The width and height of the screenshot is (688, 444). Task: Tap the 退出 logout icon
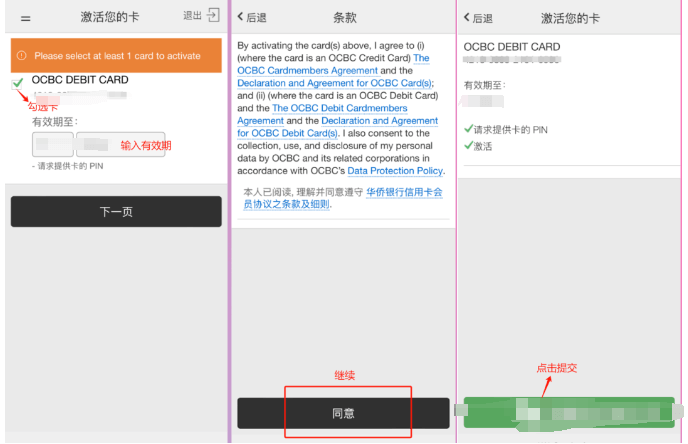pyautogui.click(x=212, y=17)
